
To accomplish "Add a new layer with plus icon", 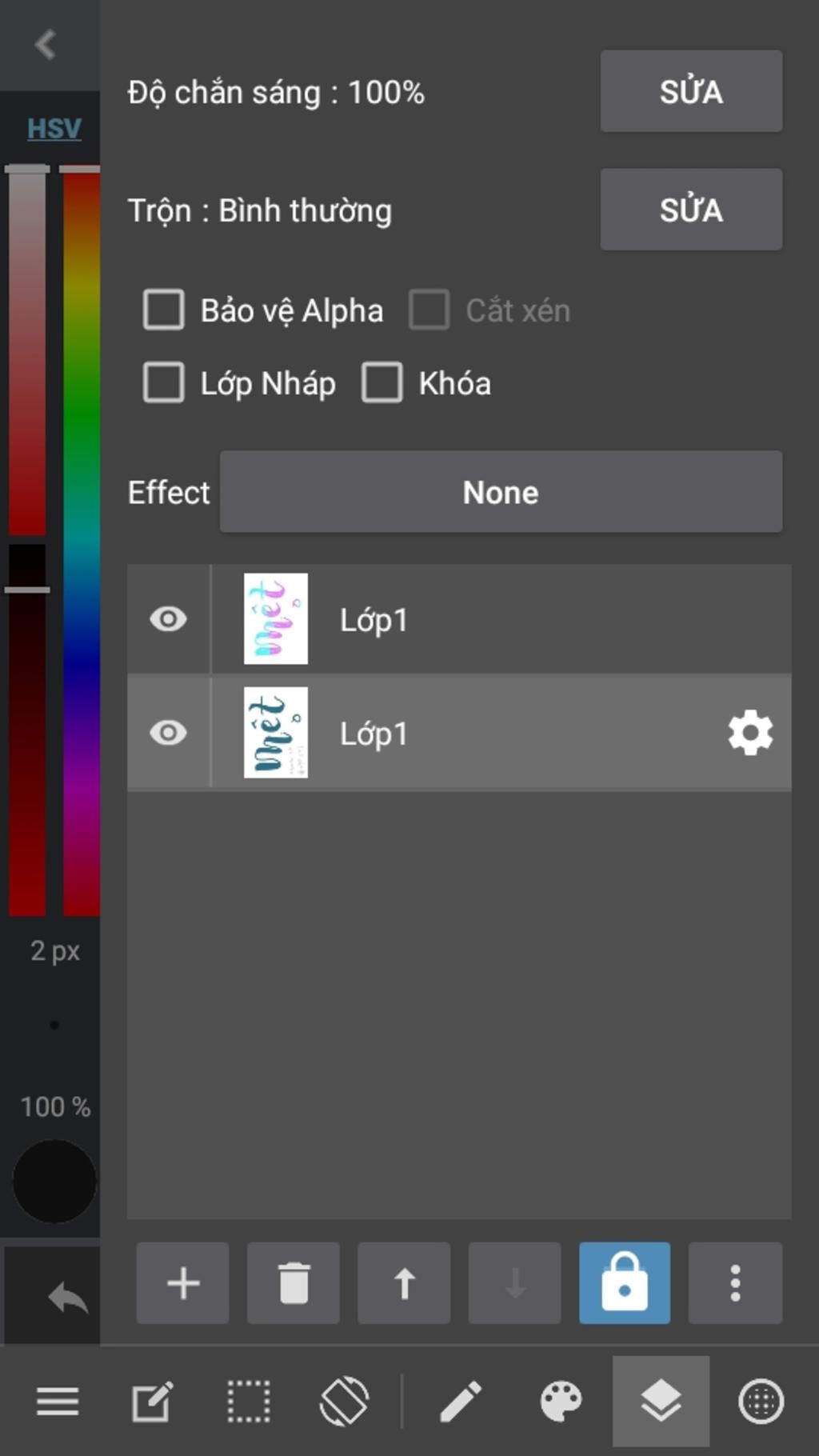I will point(182,1282).
